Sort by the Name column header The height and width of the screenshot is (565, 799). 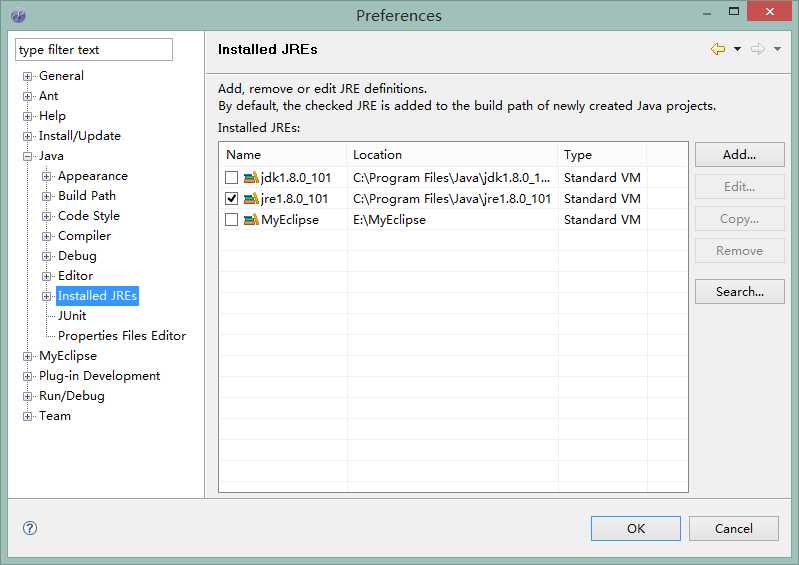(x=283, y=154)
